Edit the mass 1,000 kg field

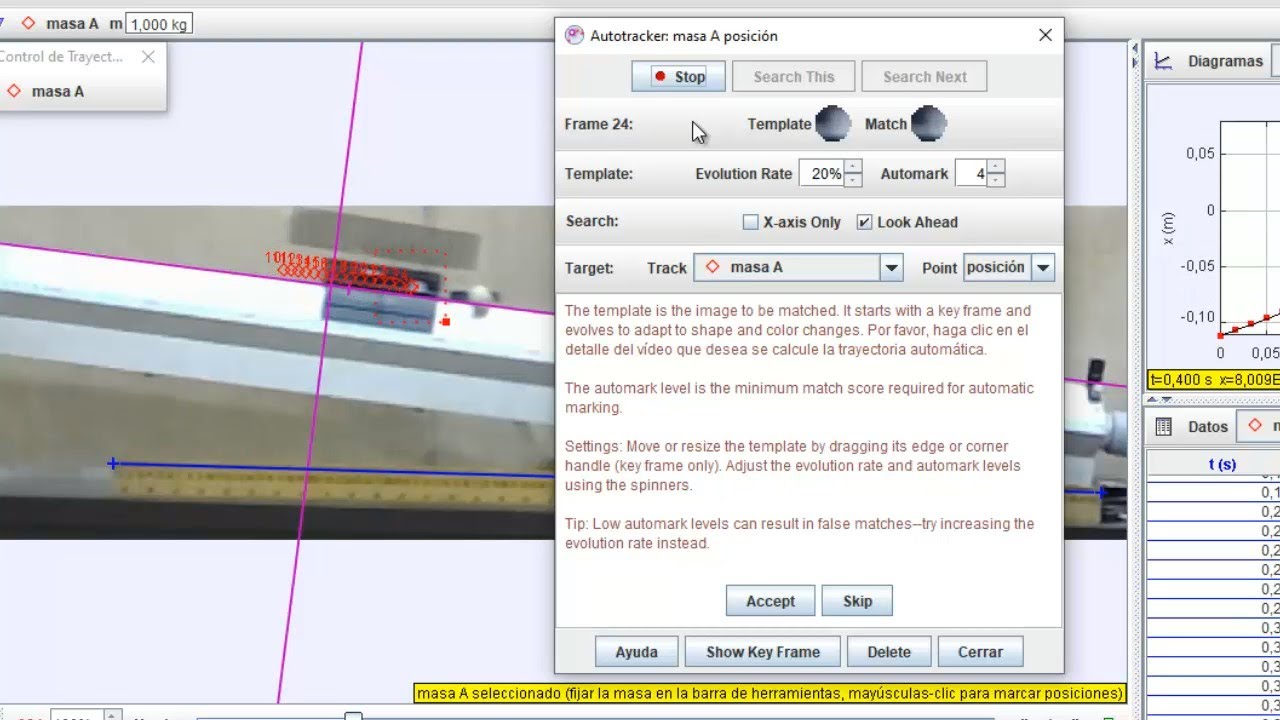click(160, 23)
